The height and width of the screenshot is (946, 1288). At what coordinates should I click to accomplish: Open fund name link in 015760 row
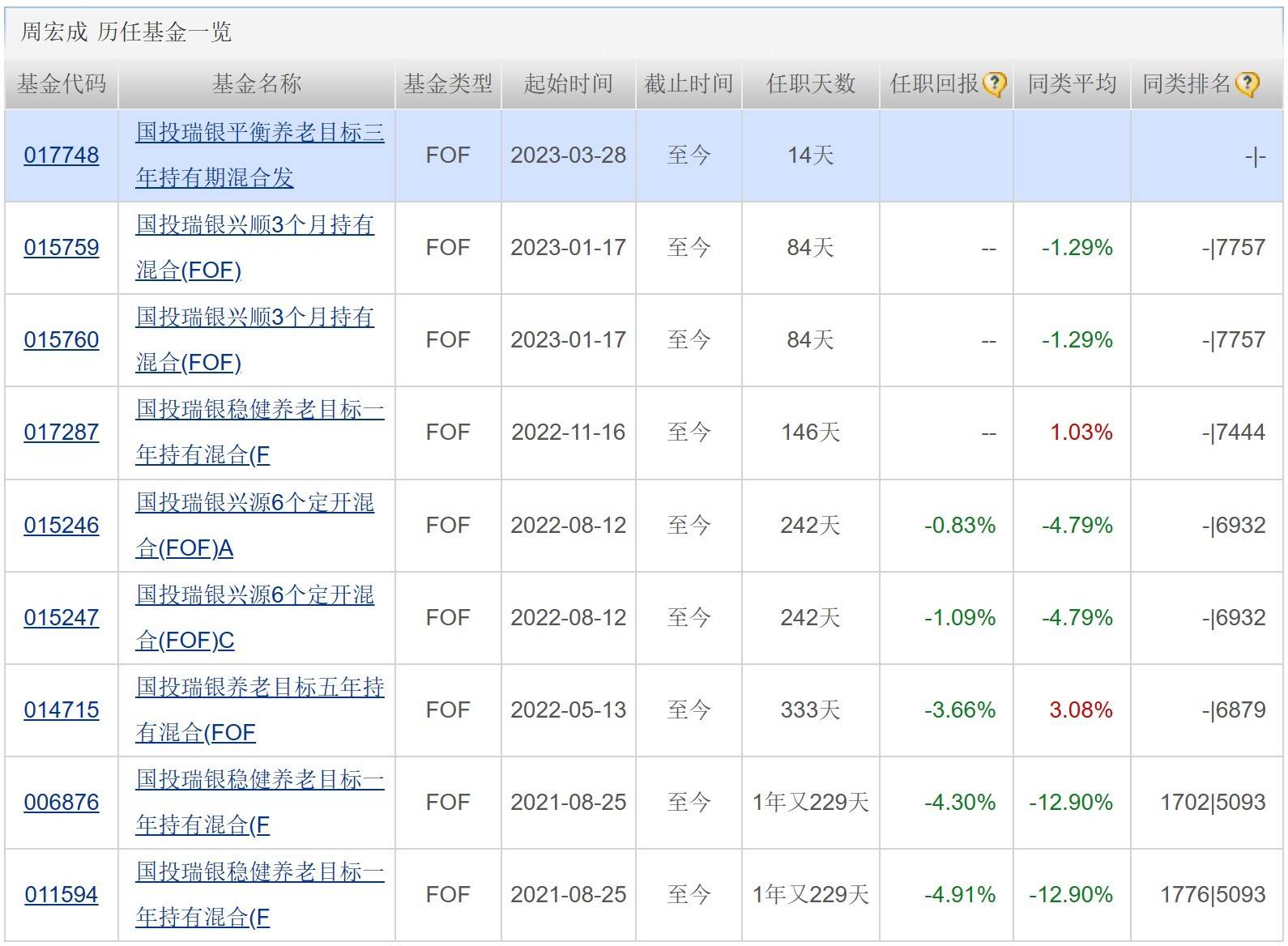(x=255, y=340)
